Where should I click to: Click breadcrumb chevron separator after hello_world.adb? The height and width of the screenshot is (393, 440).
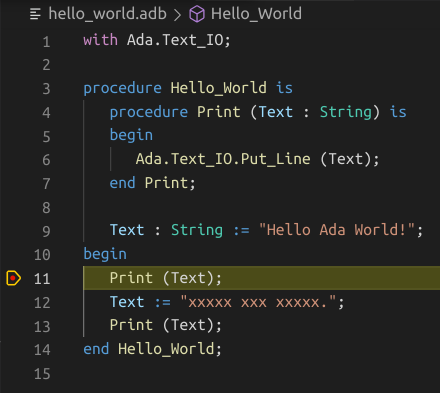point(178,15)
